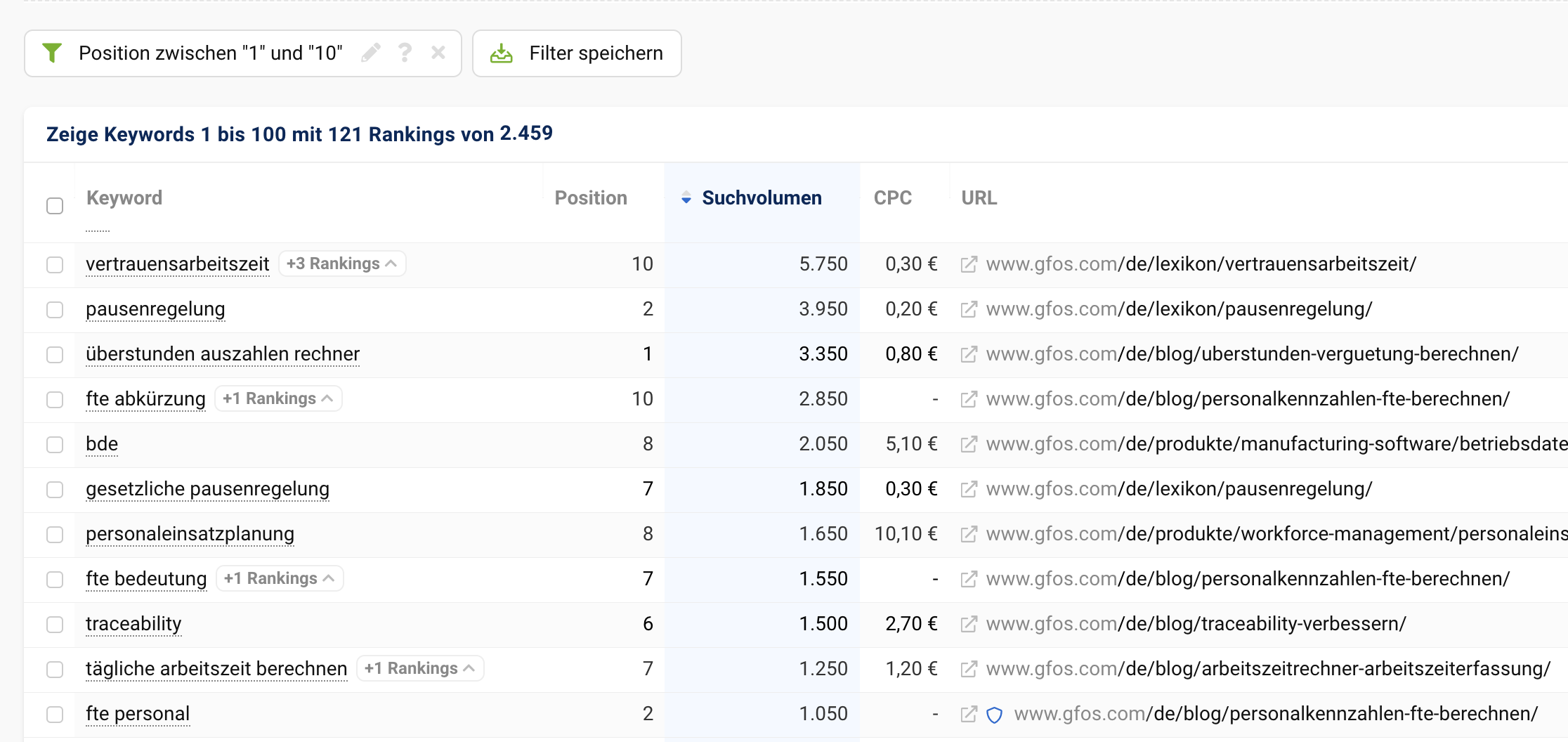Open the tägliche arbeitszeit berechnen keyword
Screen dimensions: 1568x742
click(x=216, y=669)
